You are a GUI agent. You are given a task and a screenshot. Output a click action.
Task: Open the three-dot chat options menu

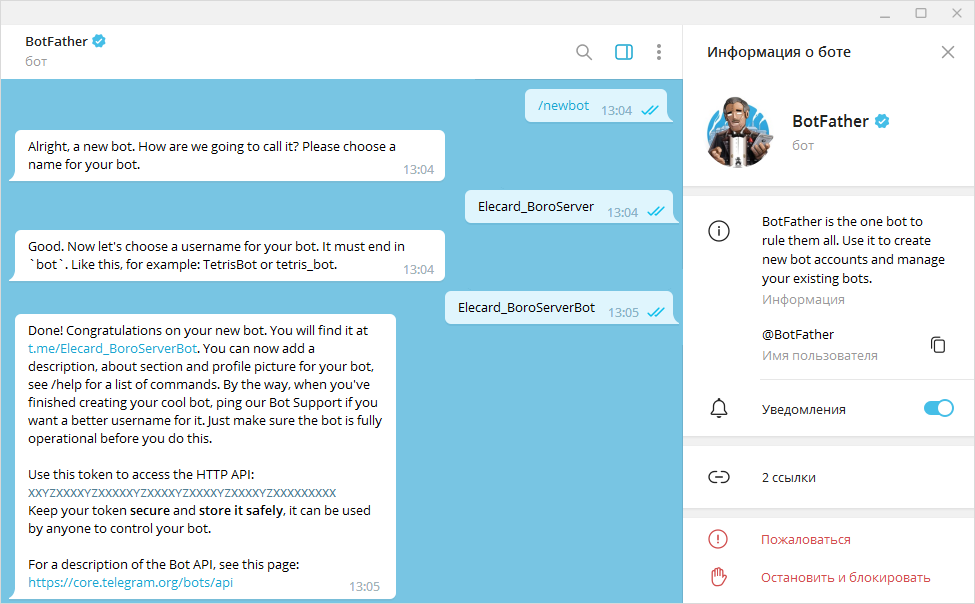(658, 52)
